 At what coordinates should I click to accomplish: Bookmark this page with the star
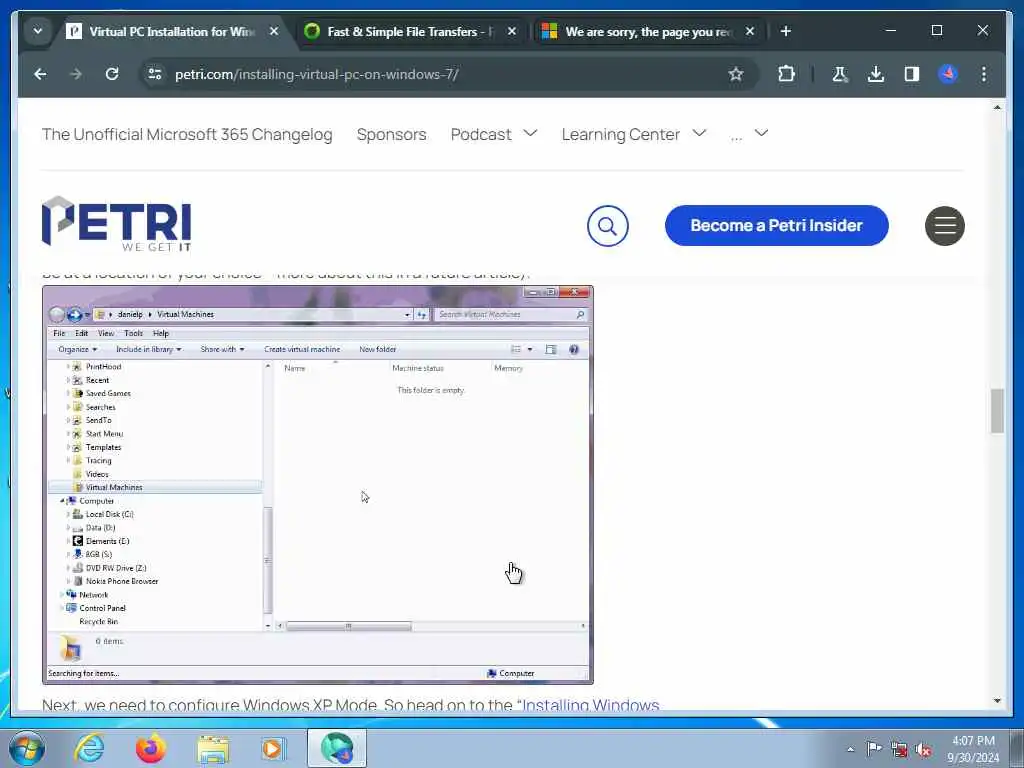click(736, 74)
